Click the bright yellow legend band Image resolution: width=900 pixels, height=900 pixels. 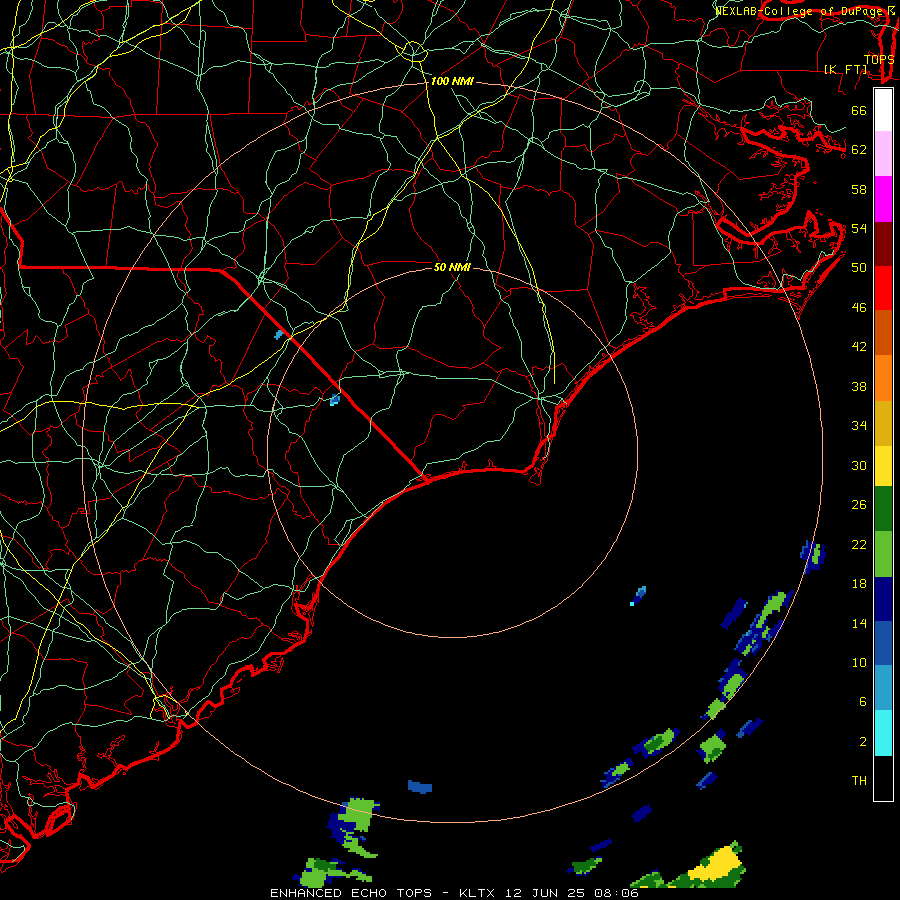[883, 466]
